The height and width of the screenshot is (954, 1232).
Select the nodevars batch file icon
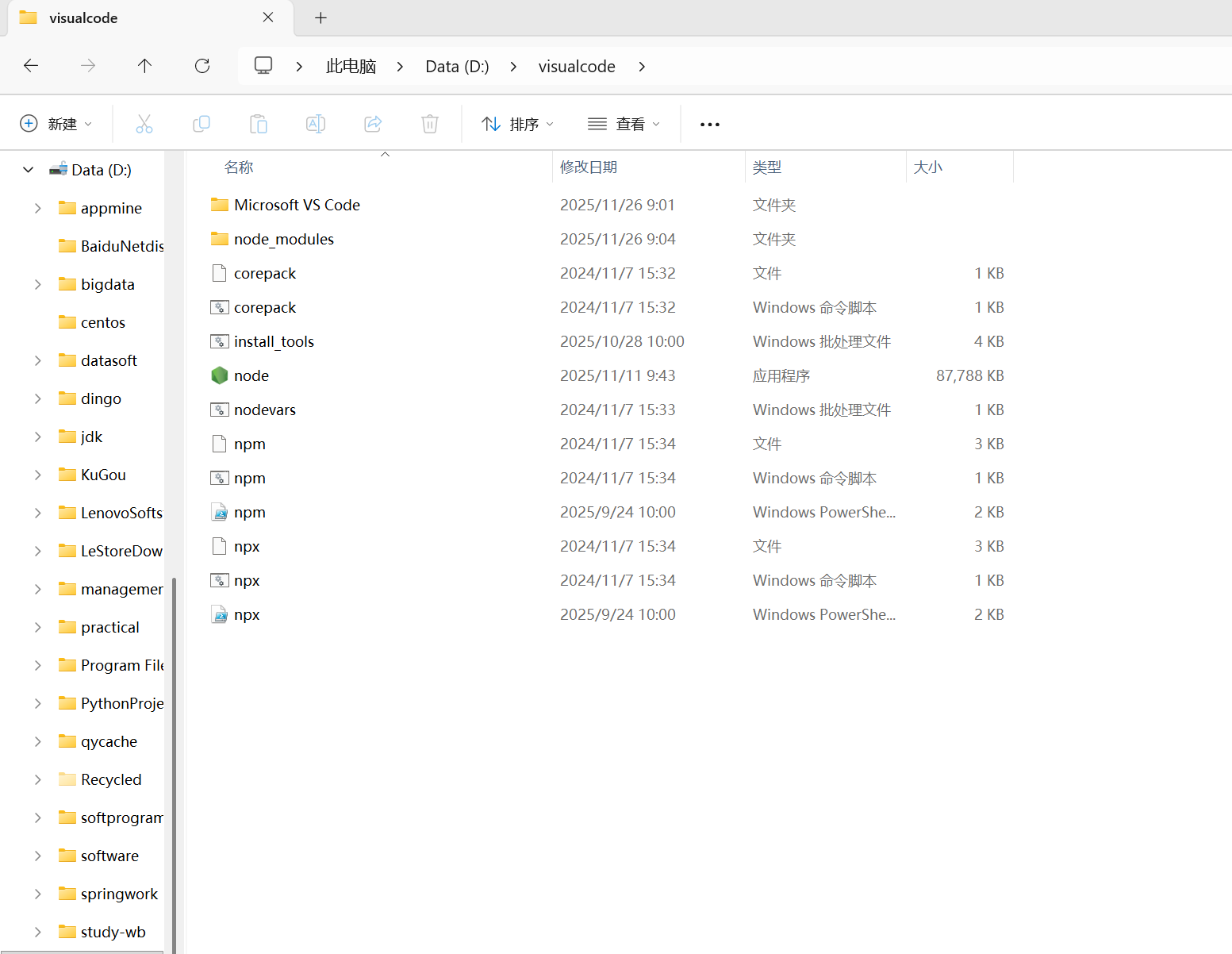click(220, 410)
